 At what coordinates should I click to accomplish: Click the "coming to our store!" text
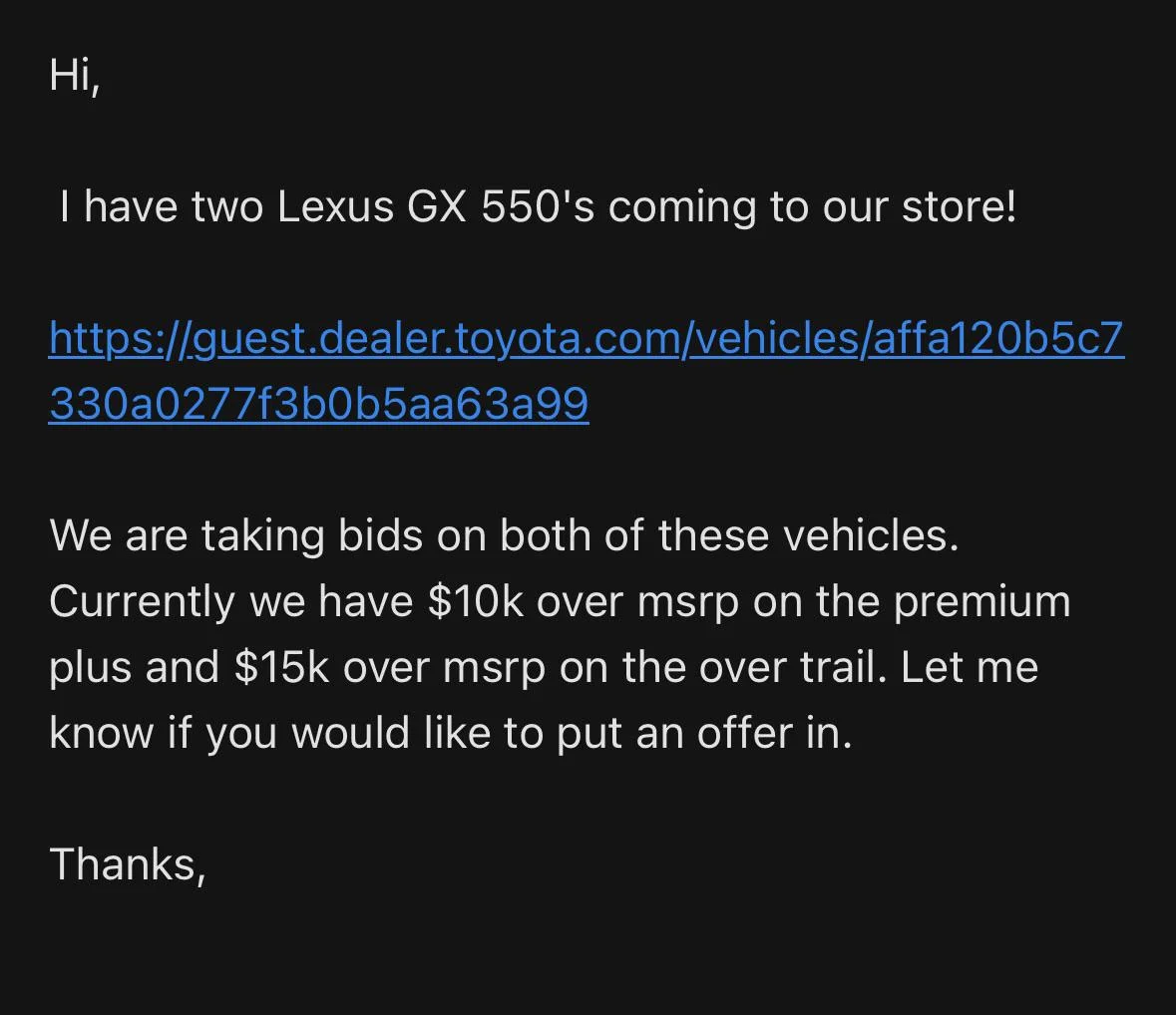(x=812, y=207)
